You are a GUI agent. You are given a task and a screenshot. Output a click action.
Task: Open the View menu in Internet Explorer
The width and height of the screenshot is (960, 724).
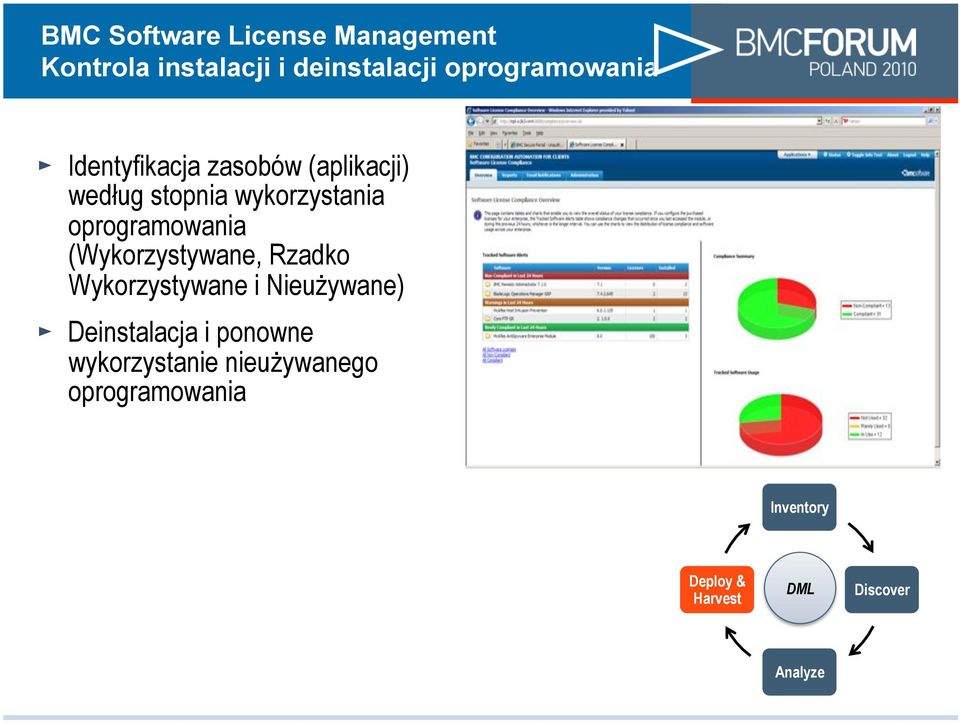click(493, 133)
